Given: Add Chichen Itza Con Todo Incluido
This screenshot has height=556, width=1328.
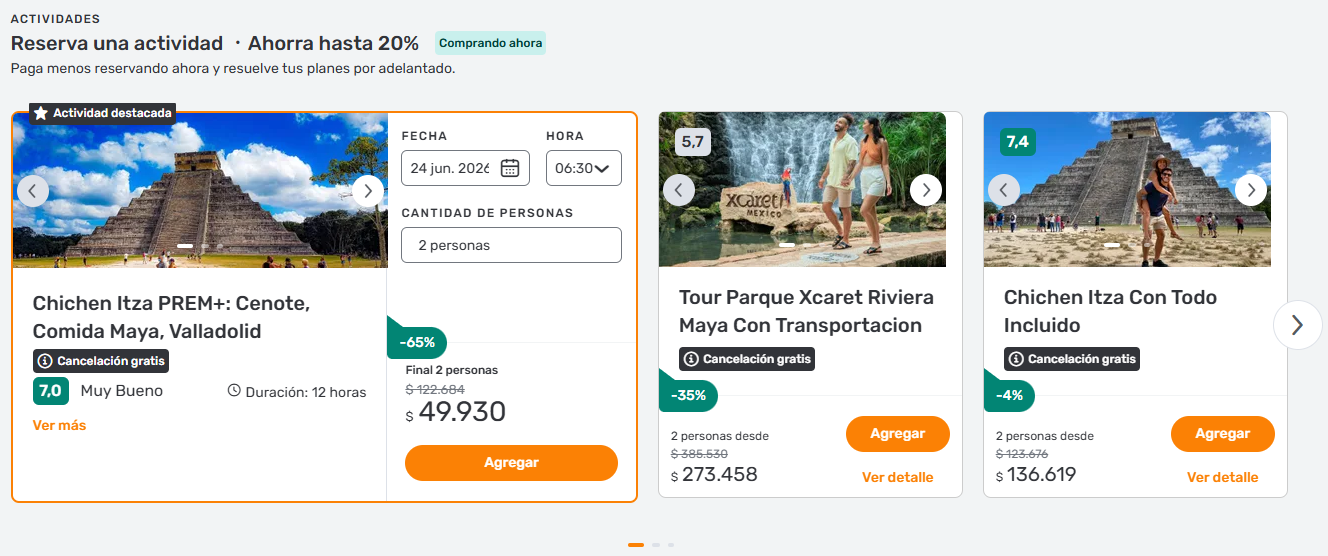Looking at the screenshot, I should point(1222,434).
